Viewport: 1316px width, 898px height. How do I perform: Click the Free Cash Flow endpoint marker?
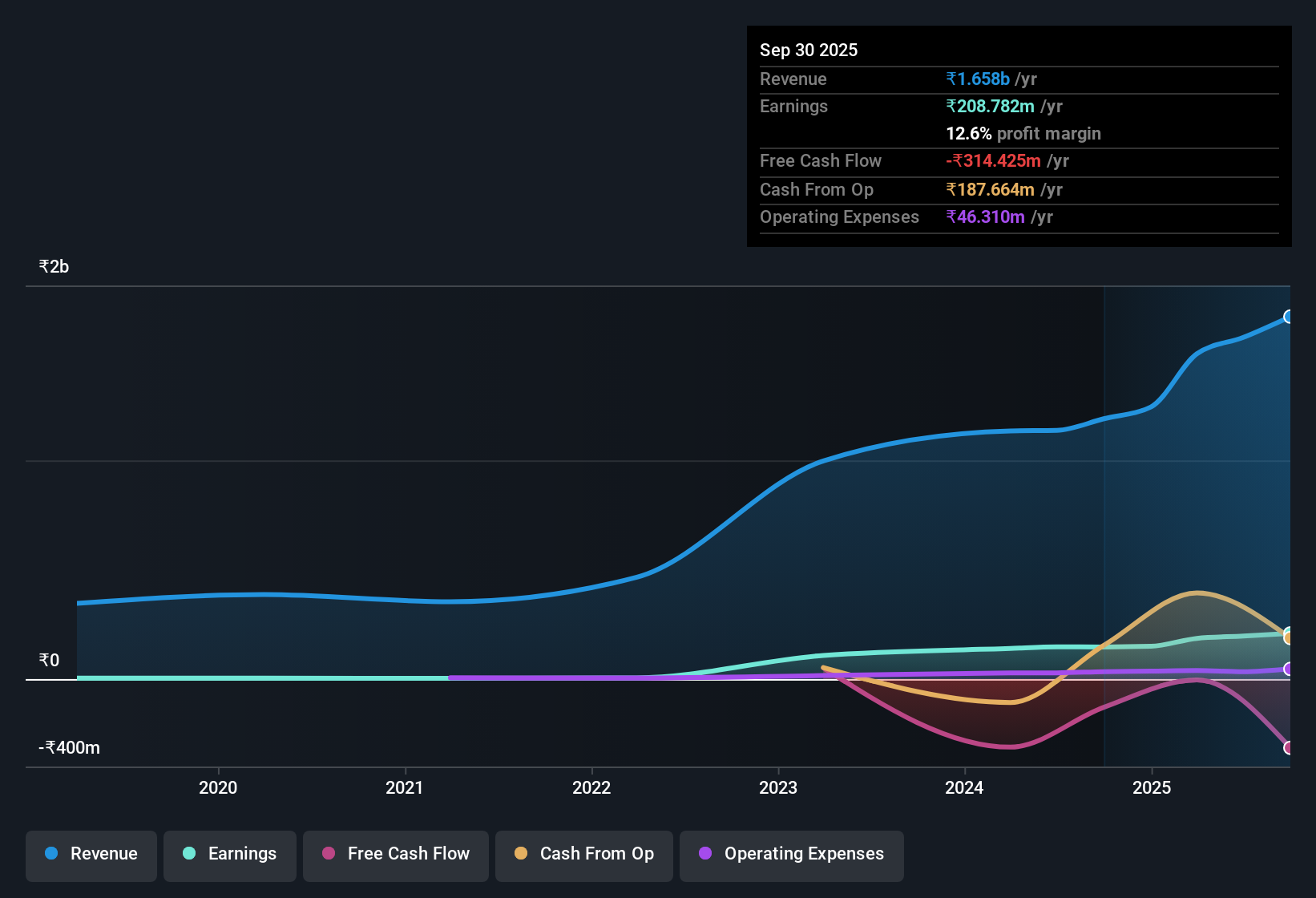pos(1289,747)
